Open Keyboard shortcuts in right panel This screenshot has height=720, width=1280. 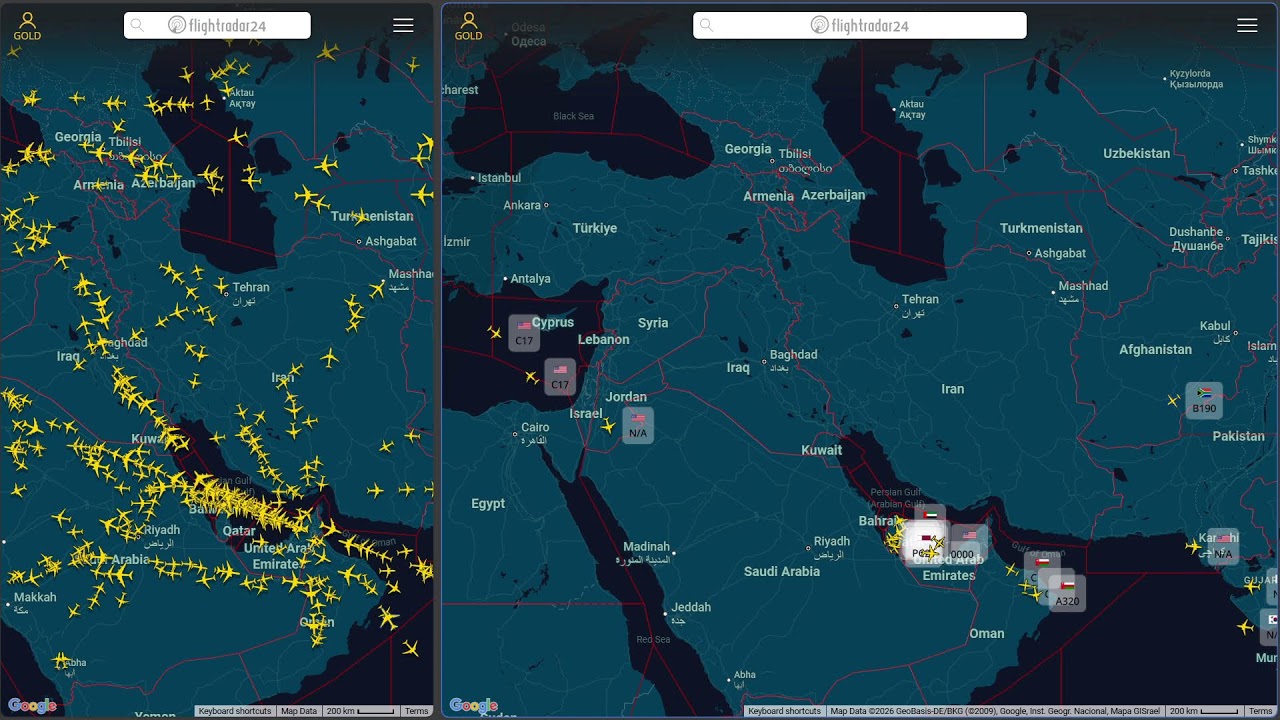(x=785, y=711)
